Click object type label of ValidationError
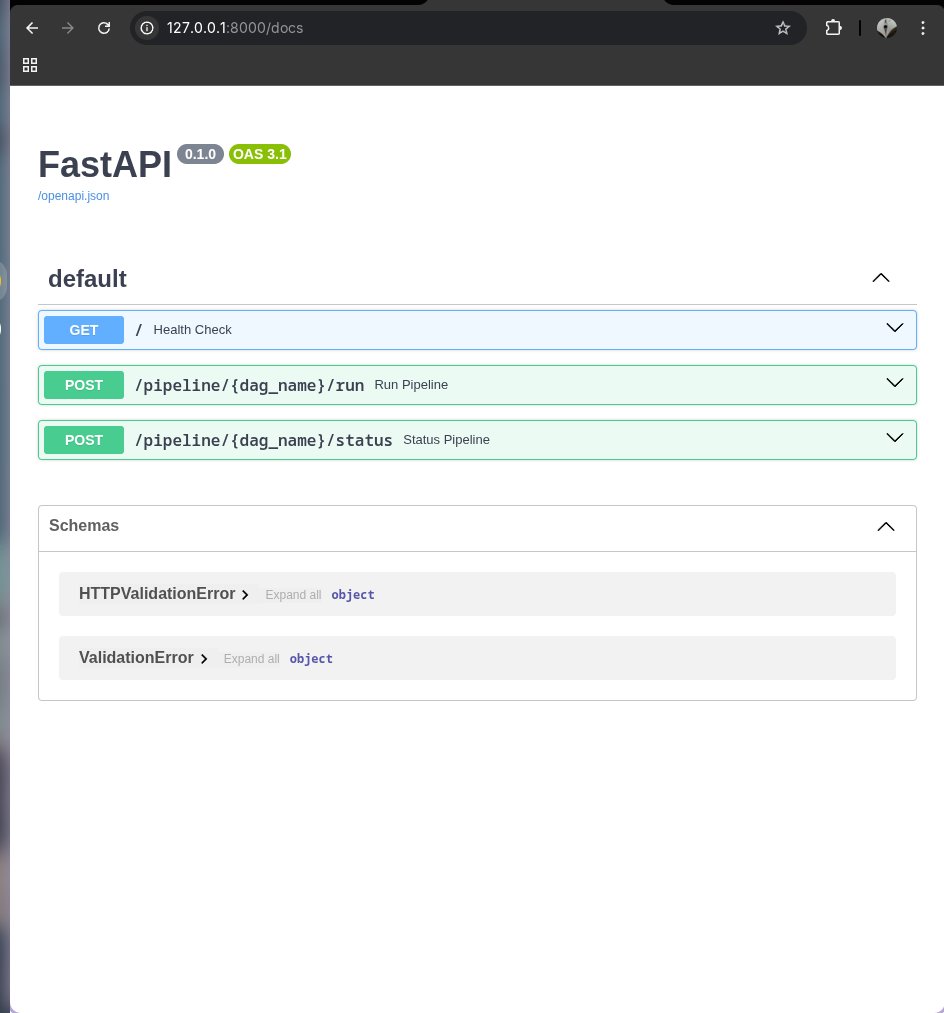 pyautogui.click(x=311, y=658)
